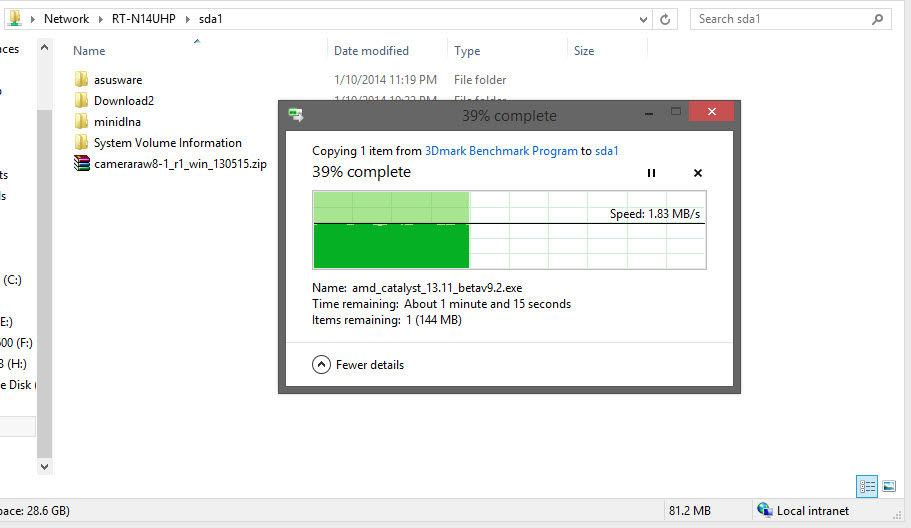Select the minidlna folder icon
This screenshot has height=528, width=911.
(x=81, y=121)
